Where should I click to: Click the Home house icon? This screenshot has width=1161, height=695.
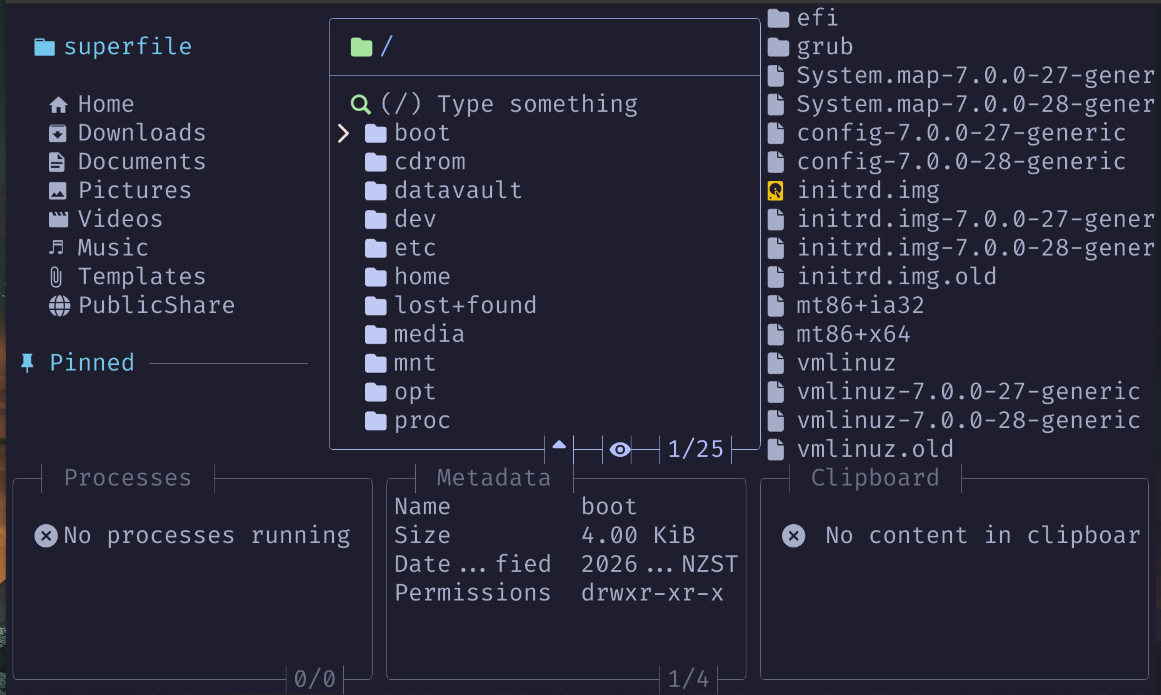click(x=58, y=104)
